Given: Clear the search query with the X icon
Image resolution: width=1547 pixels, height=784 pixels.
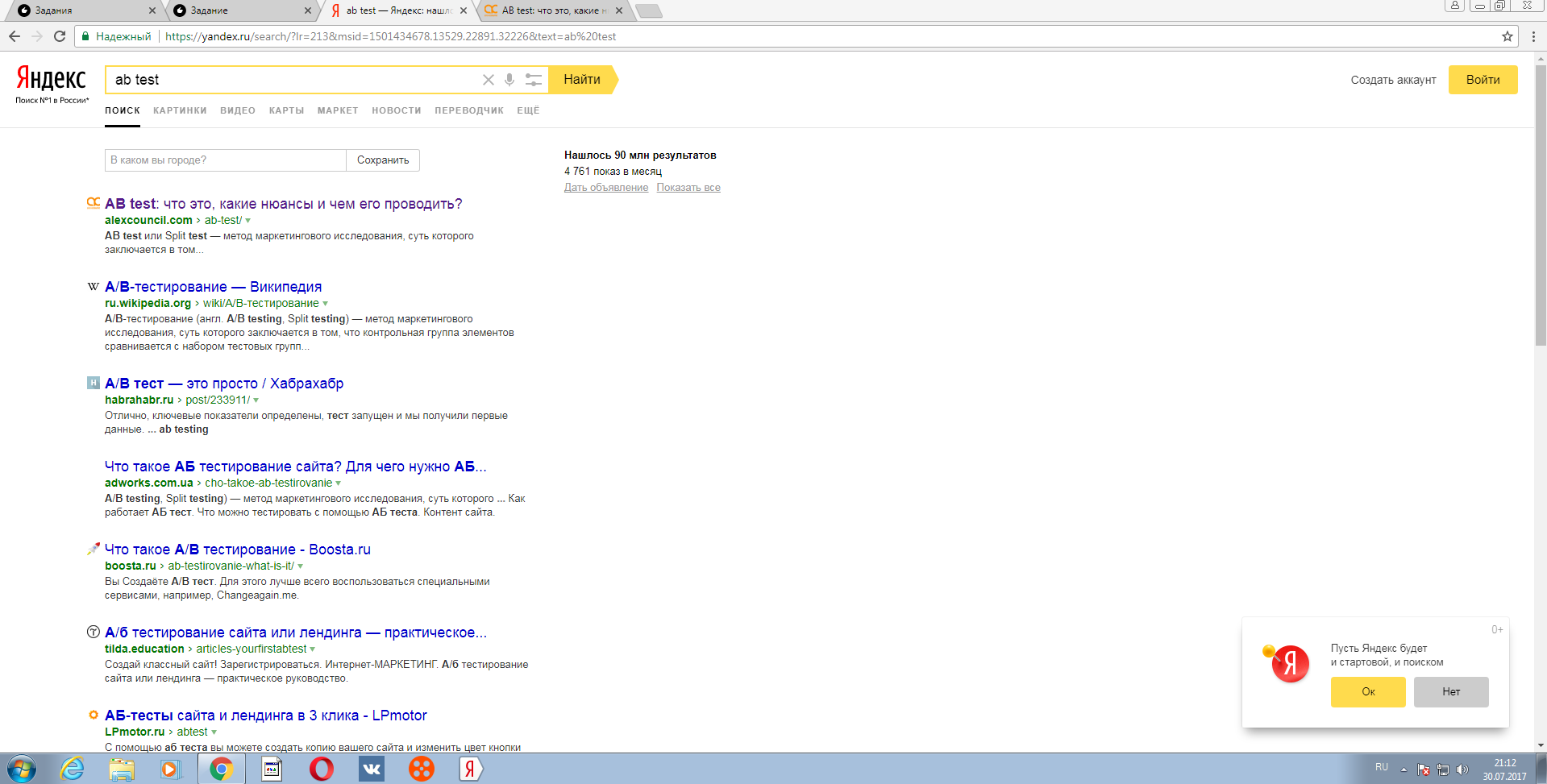Looking at the screenshot, I should (x=489, y=80).
